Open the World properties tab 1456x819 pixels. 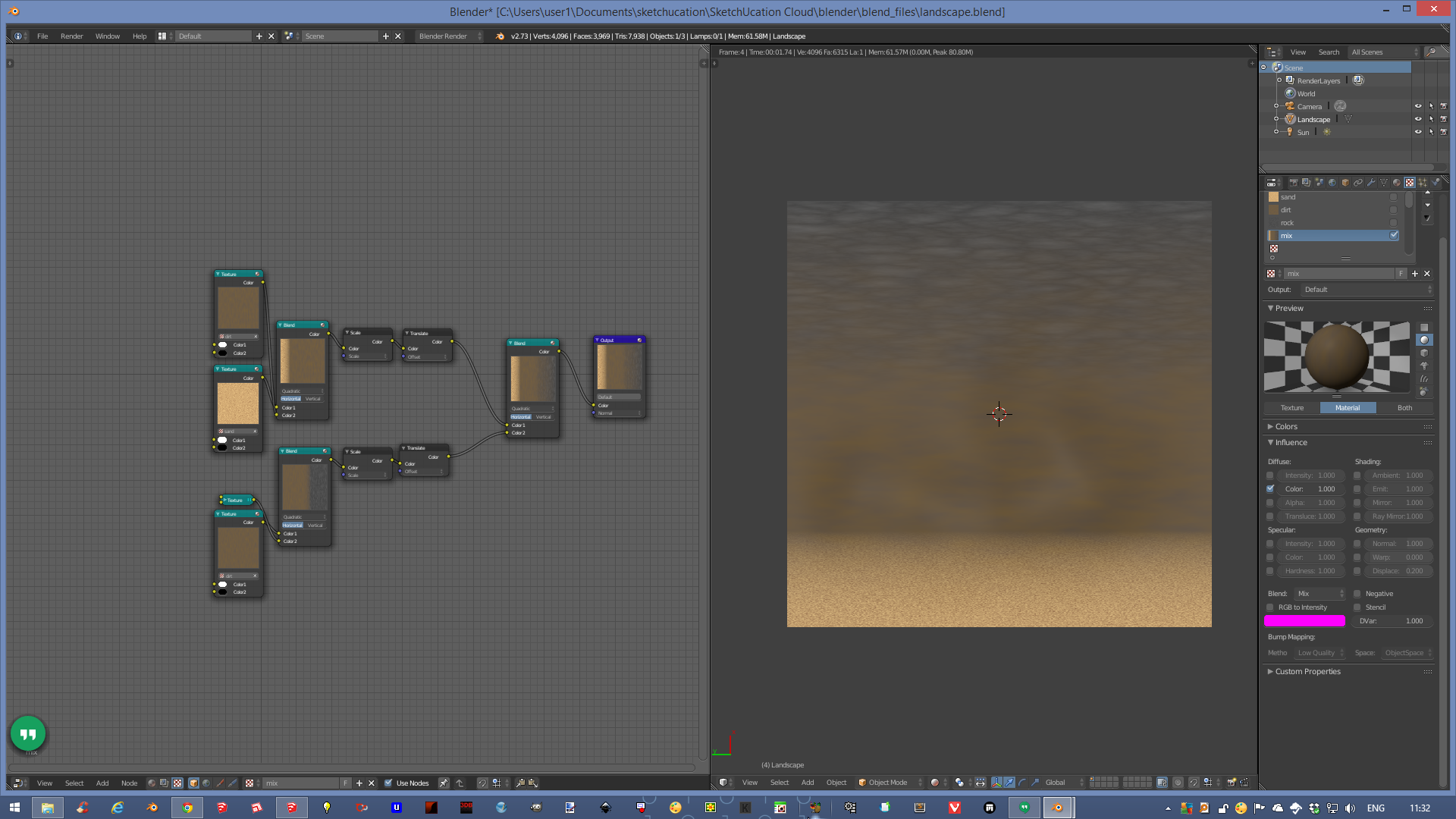coord(1332,183)
